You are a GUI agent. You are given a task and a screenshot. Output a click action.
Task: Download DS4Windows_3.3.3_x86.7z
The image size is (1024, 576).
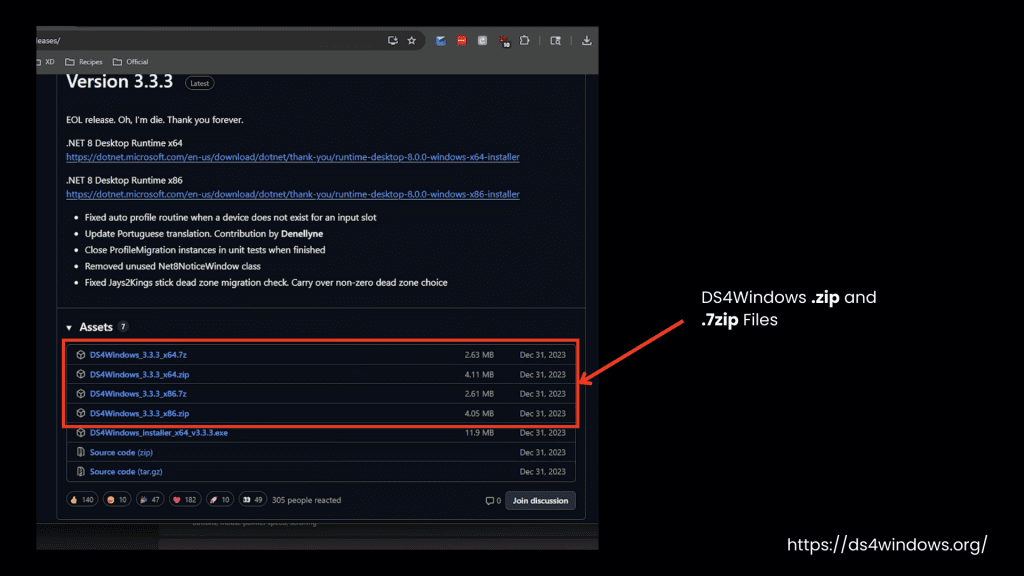[138, 394]
